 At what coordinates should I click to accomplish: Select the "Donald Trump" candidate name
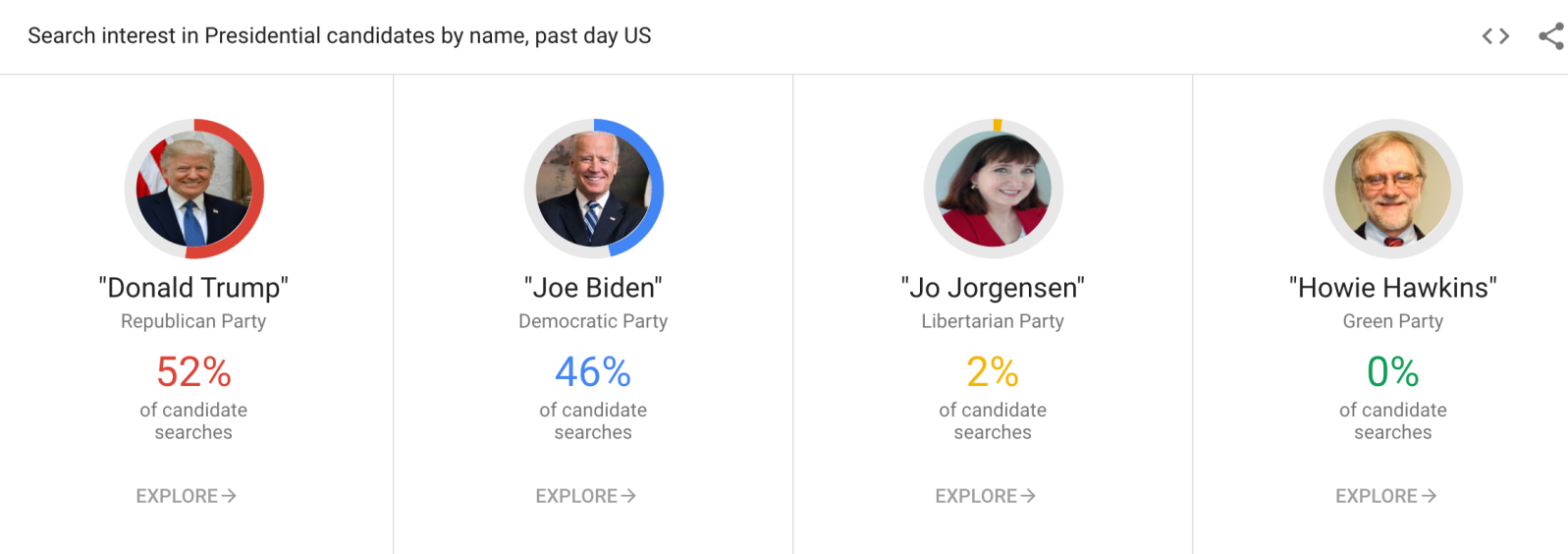(193, 288)
